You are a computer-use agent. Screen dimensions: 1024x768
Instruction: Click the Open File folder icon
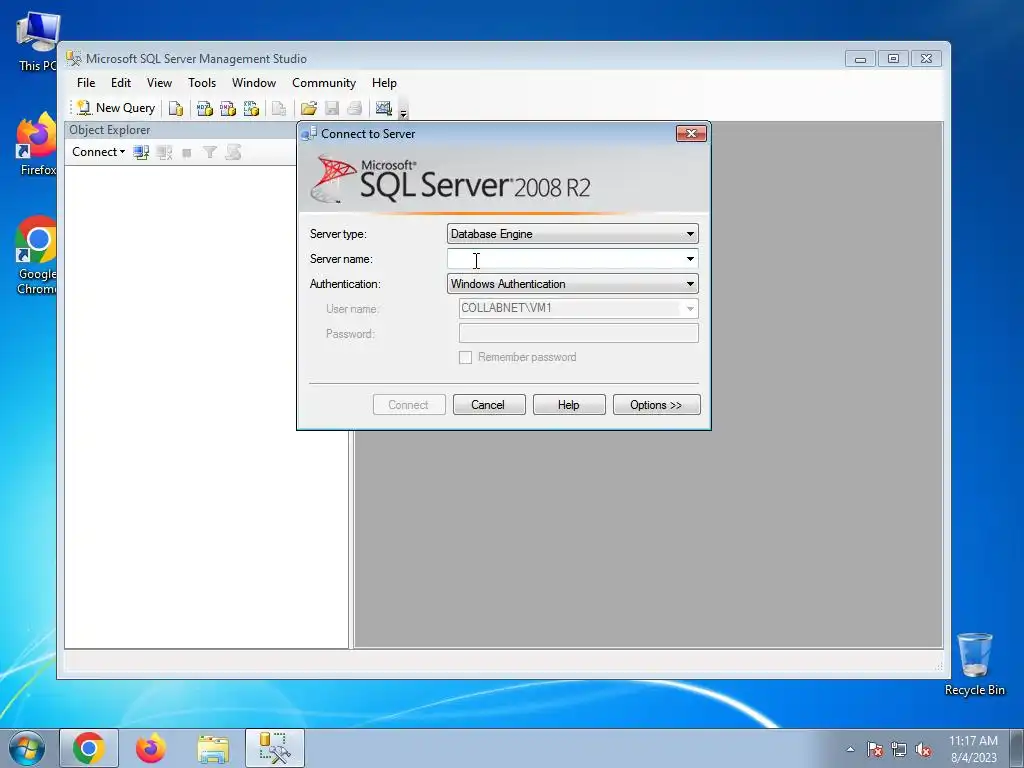pyautogui.click(x=308, y=108)
